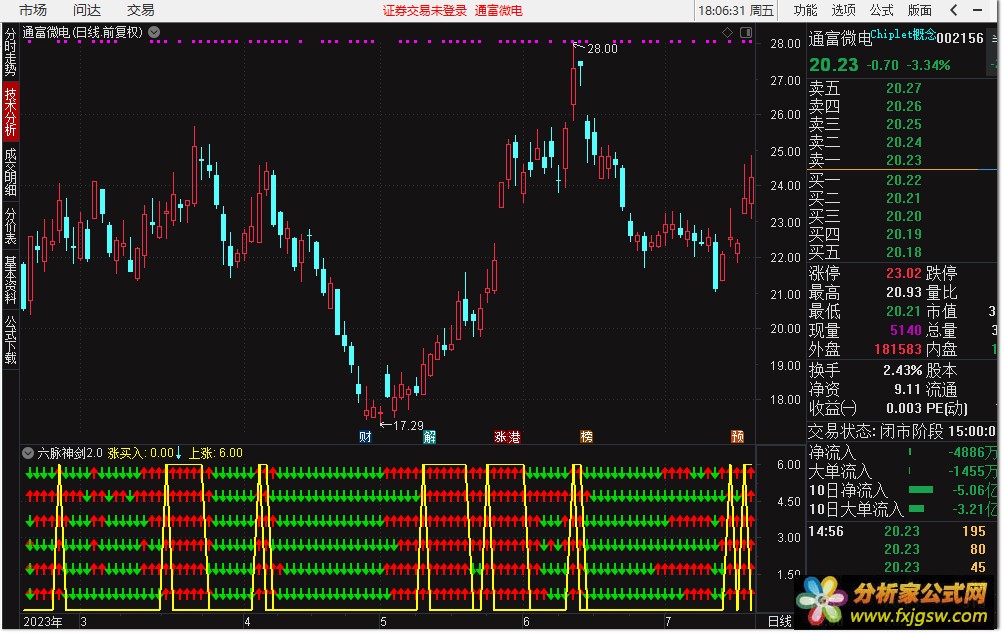
Task: Click the 解 marker below the chart
Action: (430, 437)
